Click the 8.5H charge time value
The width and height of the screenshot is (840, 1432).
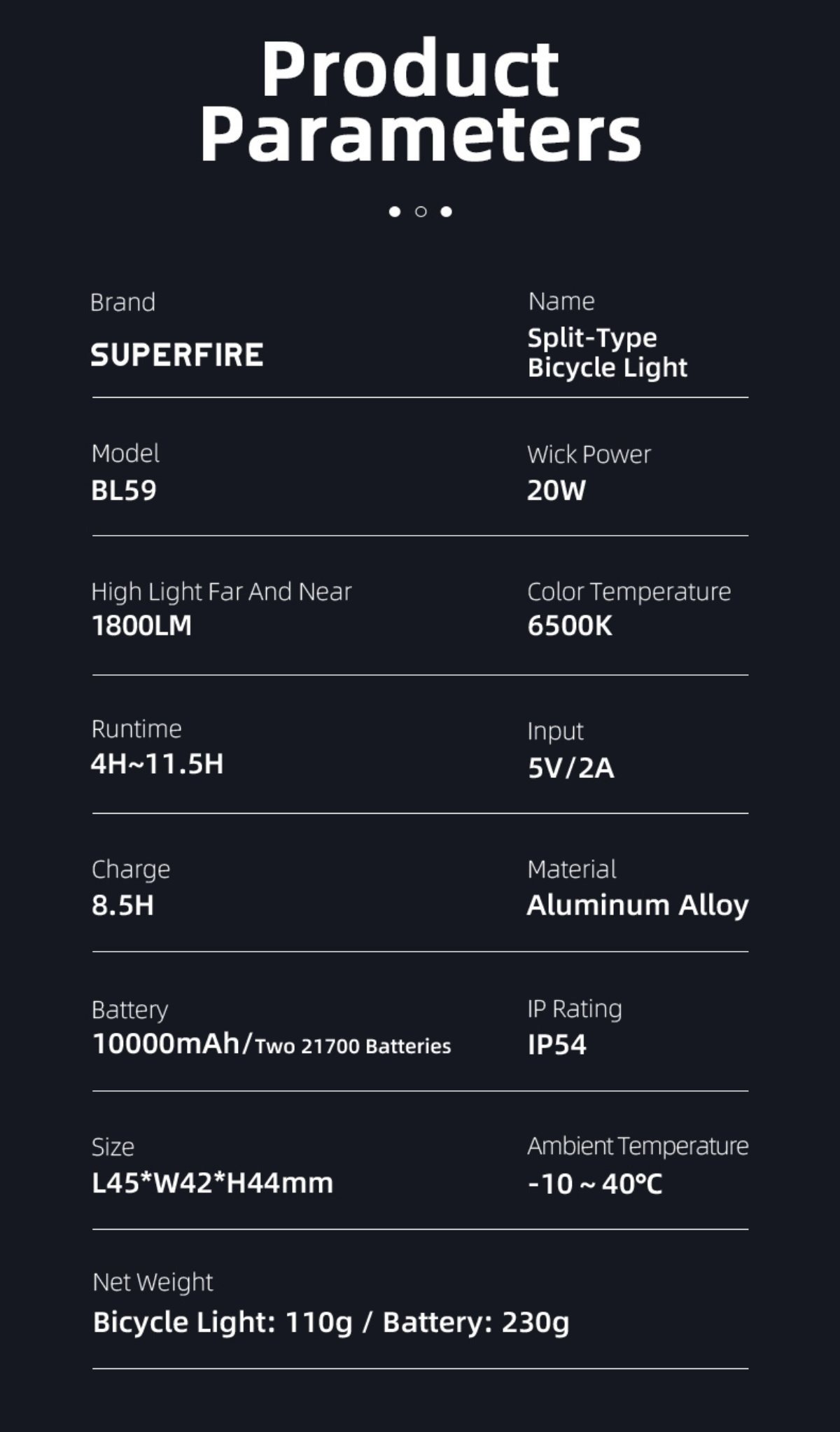click(122, 905)
